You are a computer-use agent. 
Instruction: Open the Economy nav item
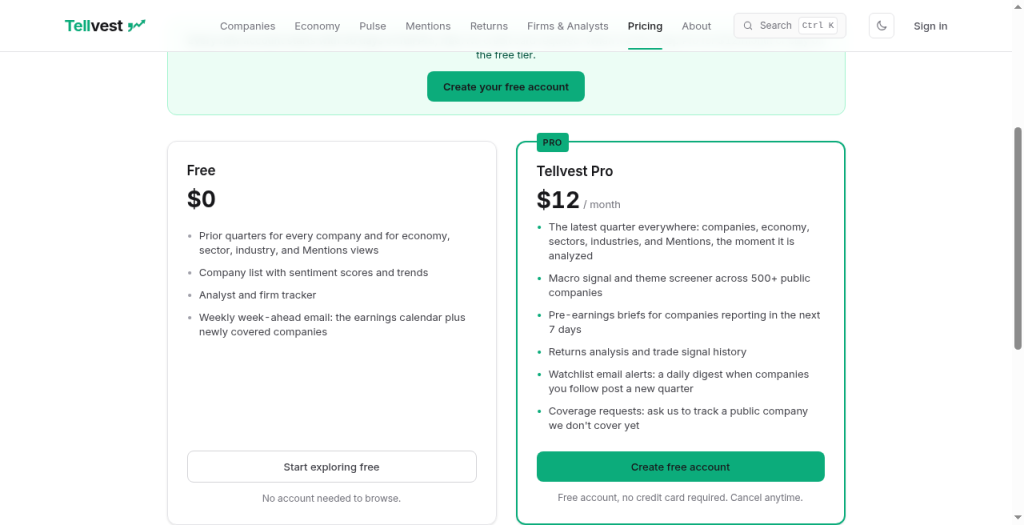coord(317,26)
